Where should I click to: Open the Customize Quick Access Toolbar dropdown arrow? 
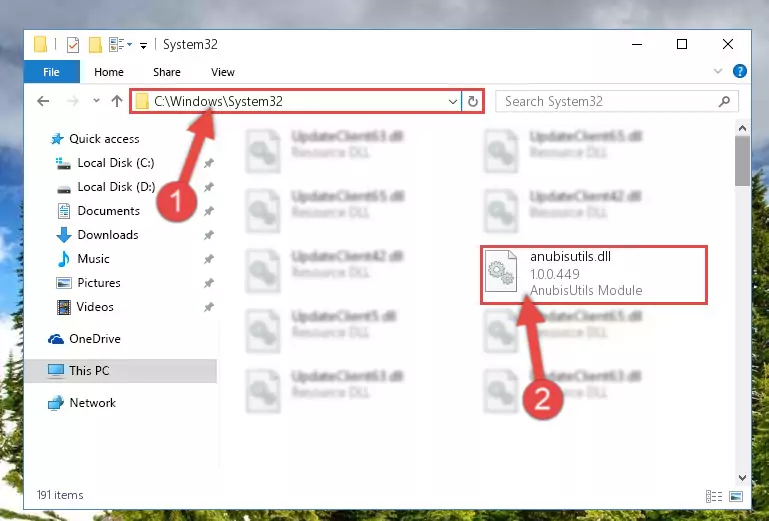click(x=143, y=46)
